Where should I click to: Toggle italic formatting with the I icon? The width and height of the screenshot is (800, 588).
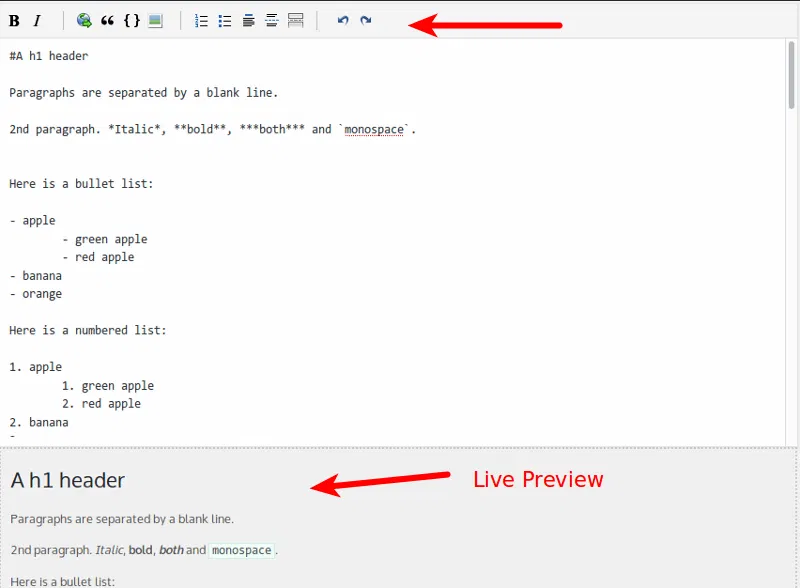click(x=39, y=20)
